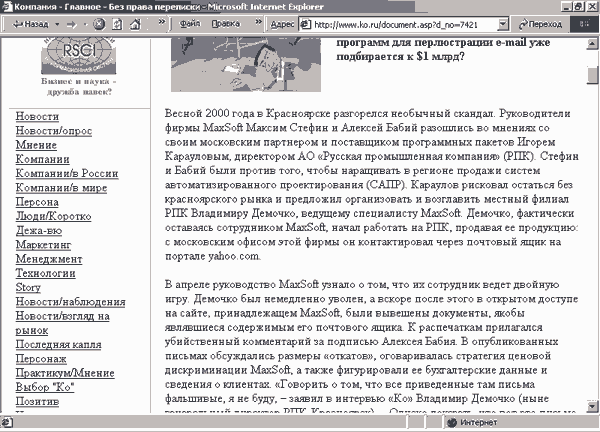Click the RSCI logo banner

[78, 56]
